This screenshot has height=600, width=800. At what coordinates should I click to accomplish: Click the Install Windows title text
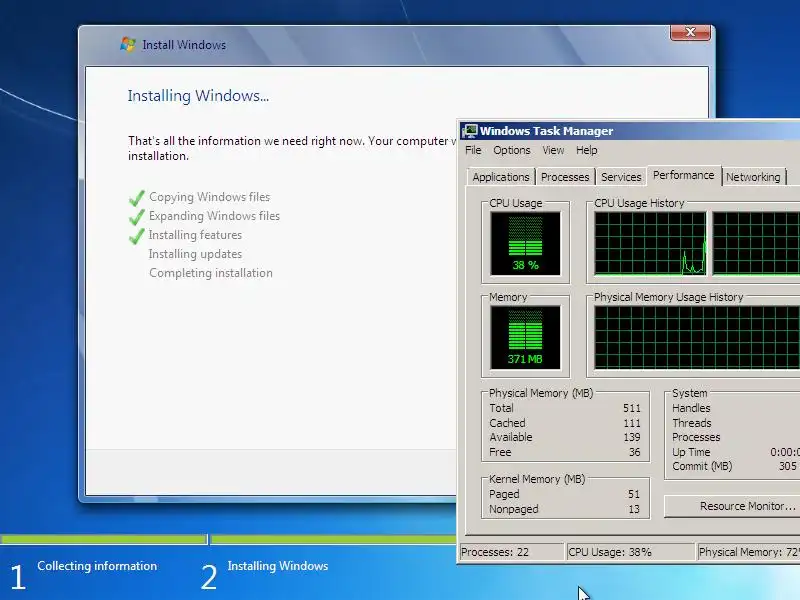click(184, 45)
